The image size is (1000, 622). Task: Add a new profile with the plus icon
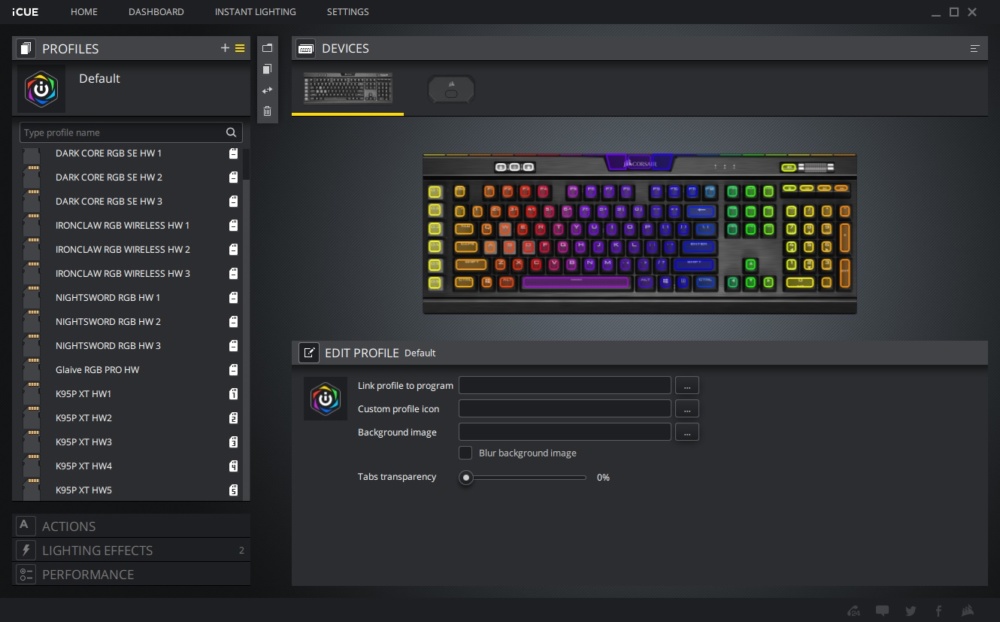224,48
